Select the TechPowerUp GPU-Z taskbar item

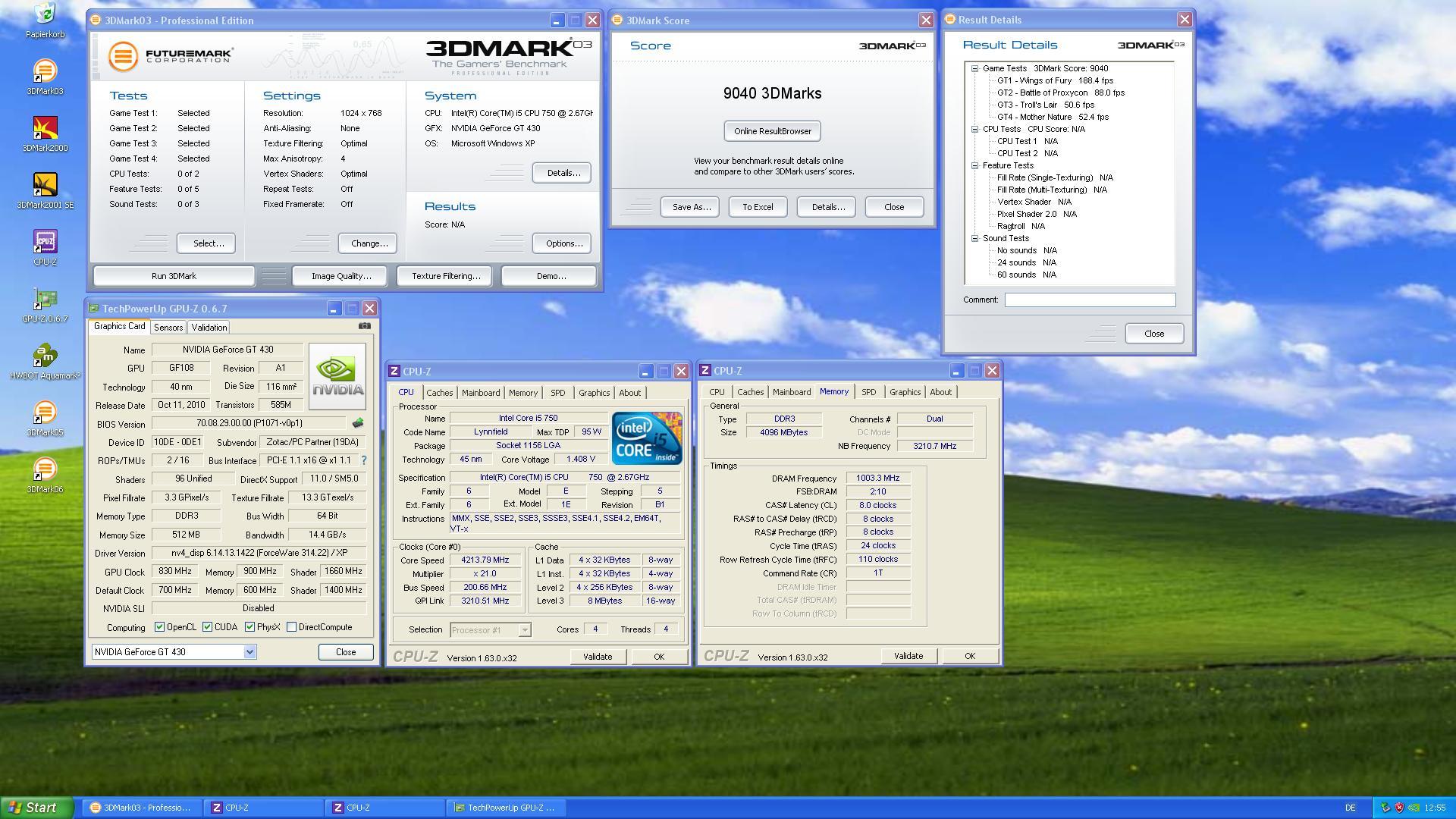click(506, 808)
